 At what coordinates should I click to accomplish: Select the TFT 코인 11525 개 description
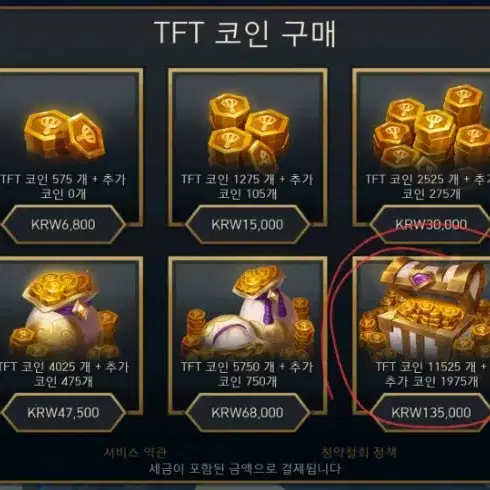[x=431, y=374]
